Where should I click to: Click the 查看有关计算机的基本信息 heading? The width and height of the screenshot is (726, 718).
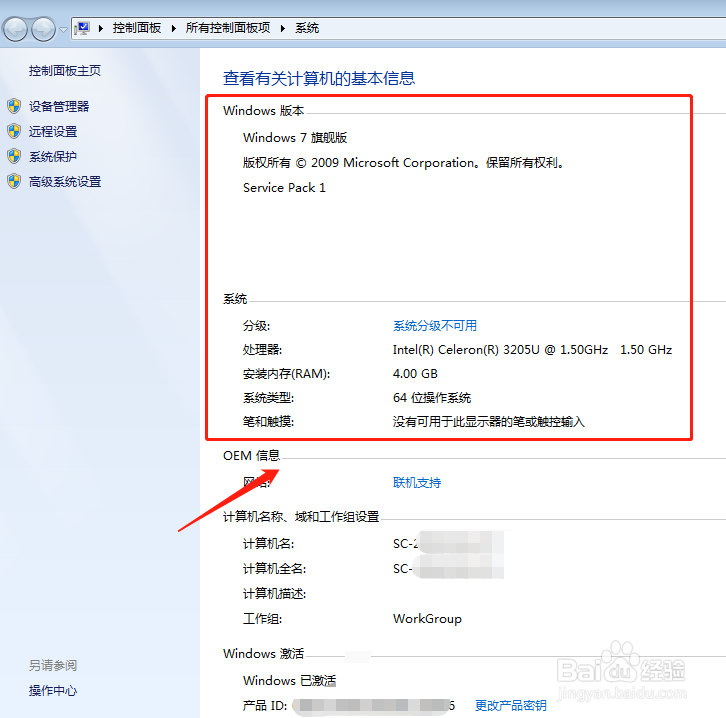pyautogui.click(x=319, y=78)
